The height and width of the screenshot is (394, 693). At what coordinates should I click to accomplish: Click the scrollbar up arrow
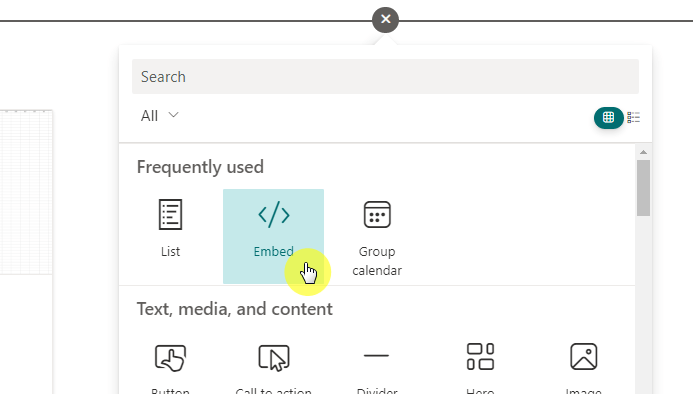[x=644, y=152]
